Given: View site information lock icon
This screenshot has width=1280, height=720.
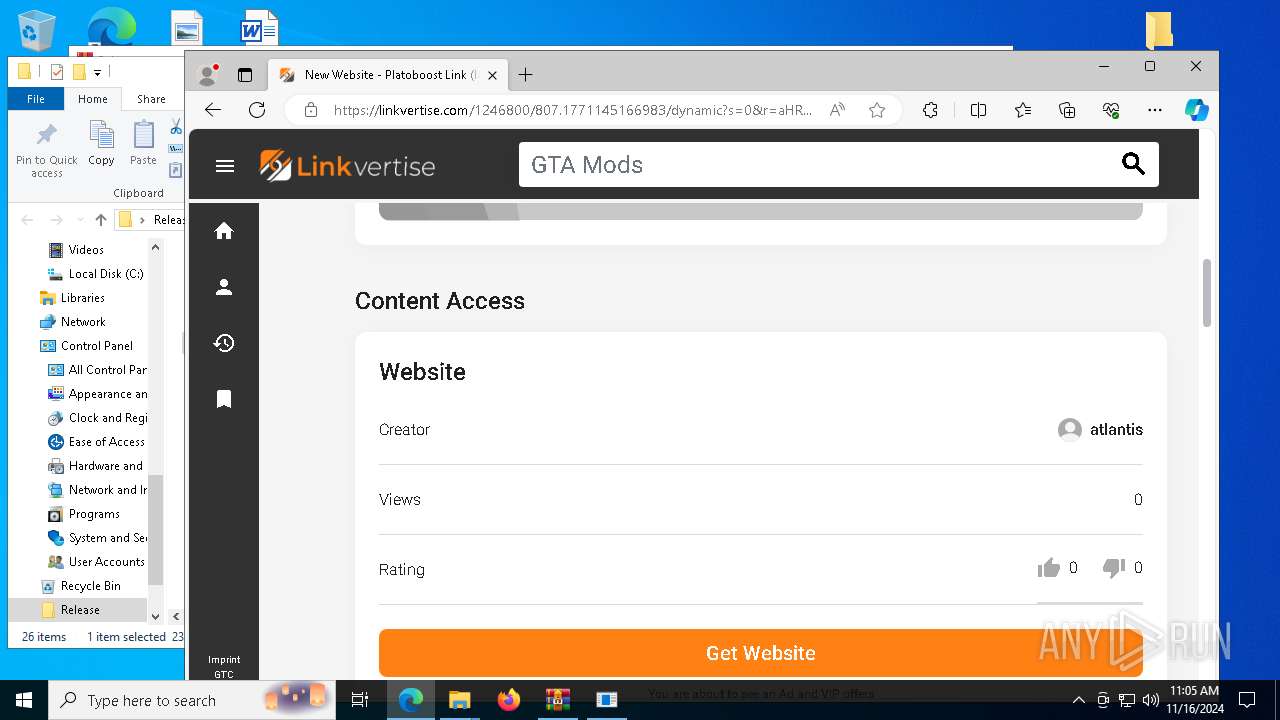Looking at the screenshot, I should click(x=311, y=110).
